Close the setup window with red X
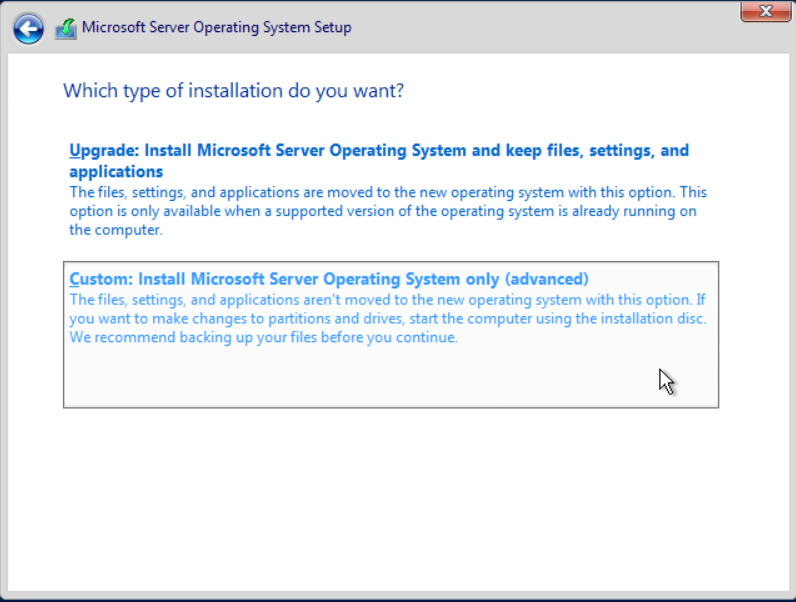This screenshot has width=796, height=602. pyautogui.click(x=767, y=11)
